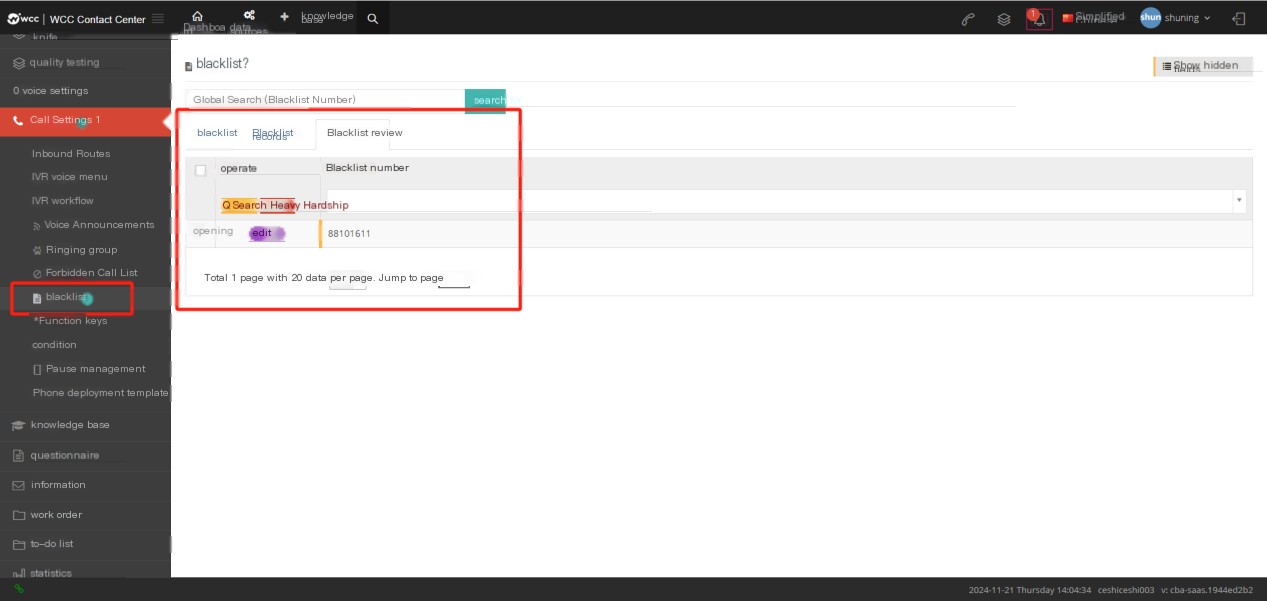
Task: Open the Dashboard home icon
Action: 197,17
